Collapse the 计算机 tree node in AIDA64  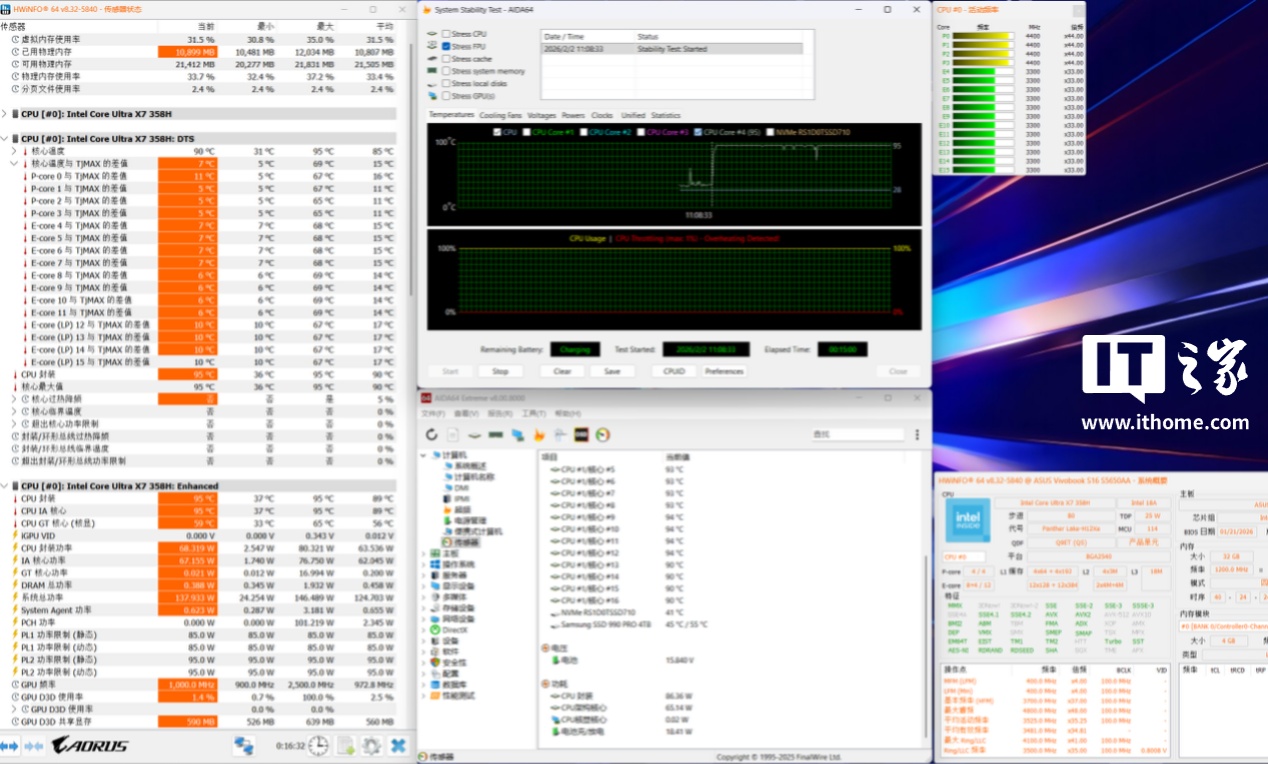click(x=424, y=455)
